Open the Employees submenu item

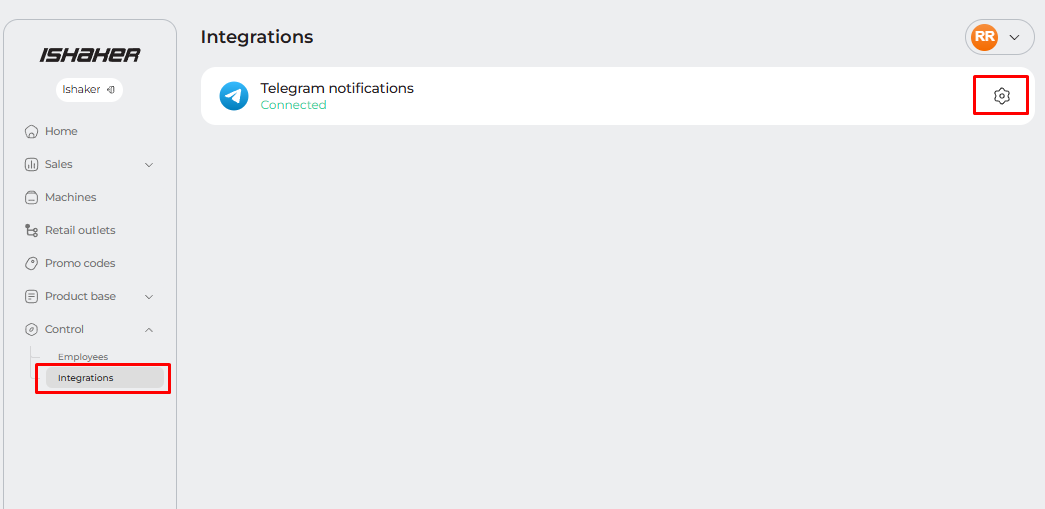(82, 357)
